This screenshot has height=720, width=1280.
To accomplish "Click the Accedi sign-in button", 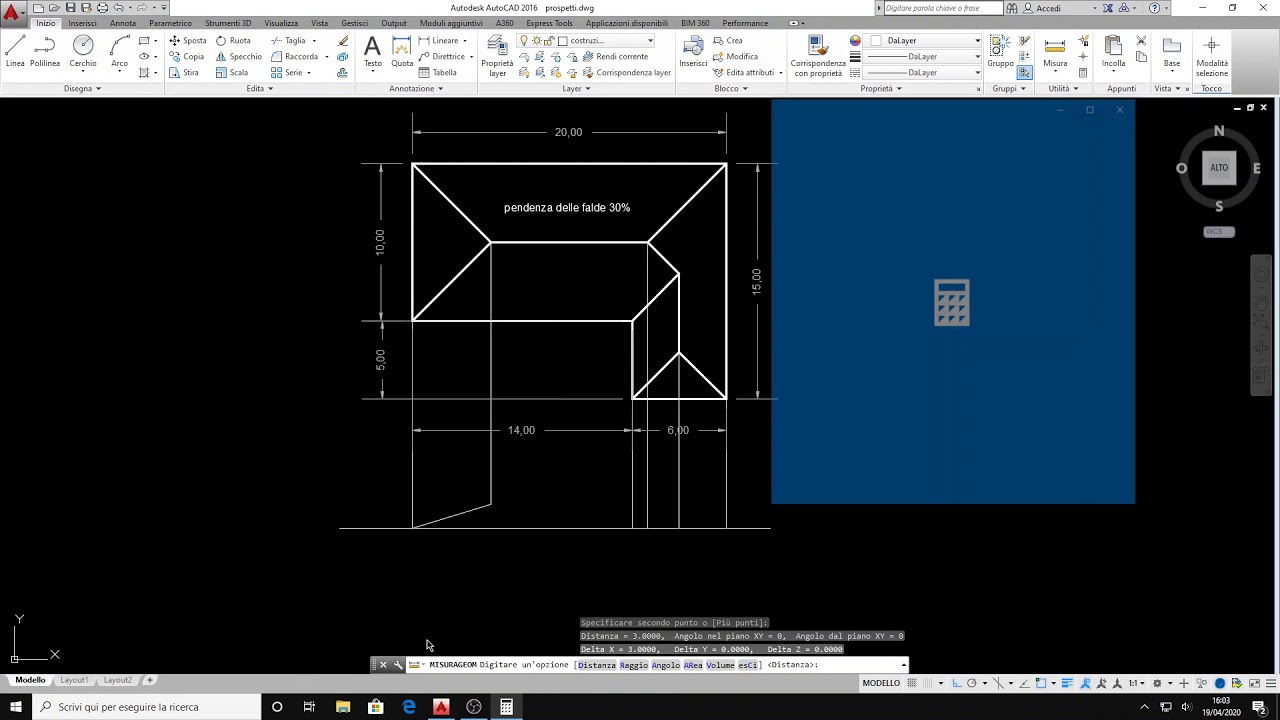I will 1042,8.
